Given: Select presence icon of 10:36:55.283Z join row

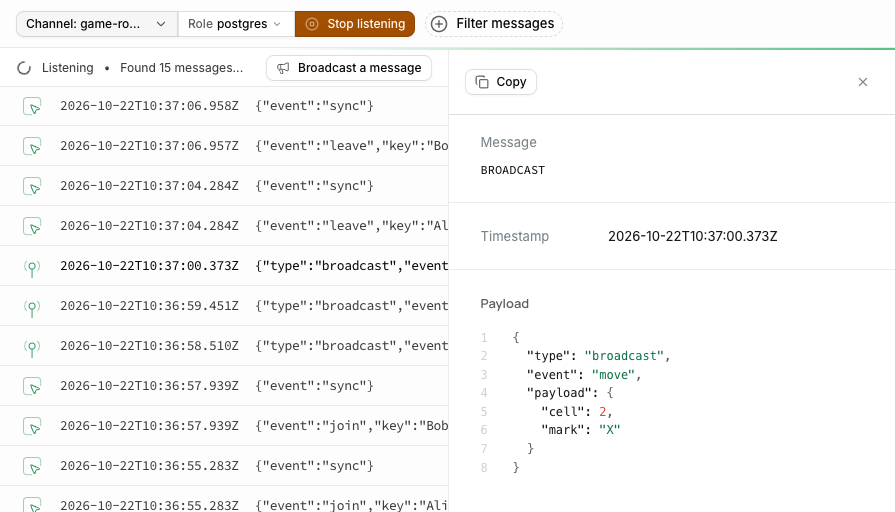Looking at the screenshot, I should tap(32, 505).
